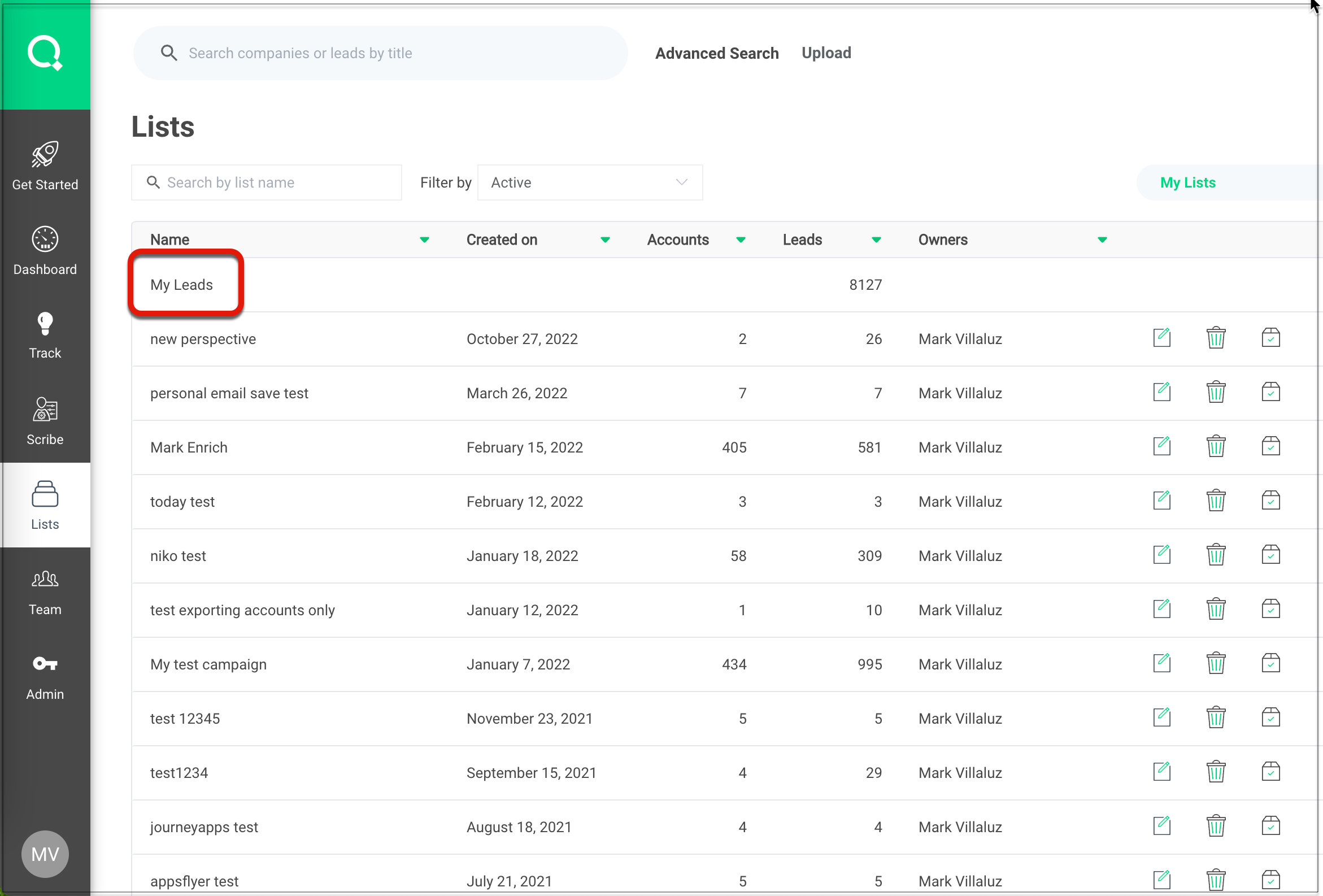
Task: Open Admin with key icon
Action: 45,677
